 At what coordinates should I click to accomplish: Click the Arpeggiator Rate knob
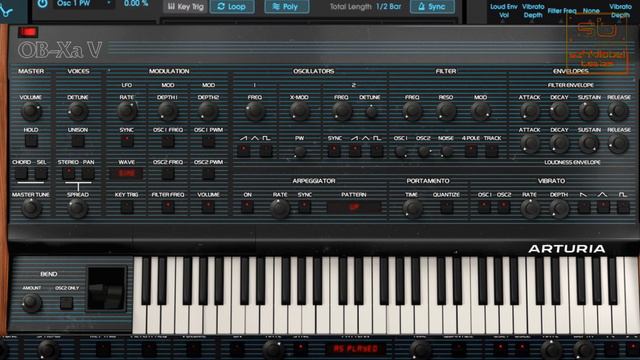coord(280,209)
